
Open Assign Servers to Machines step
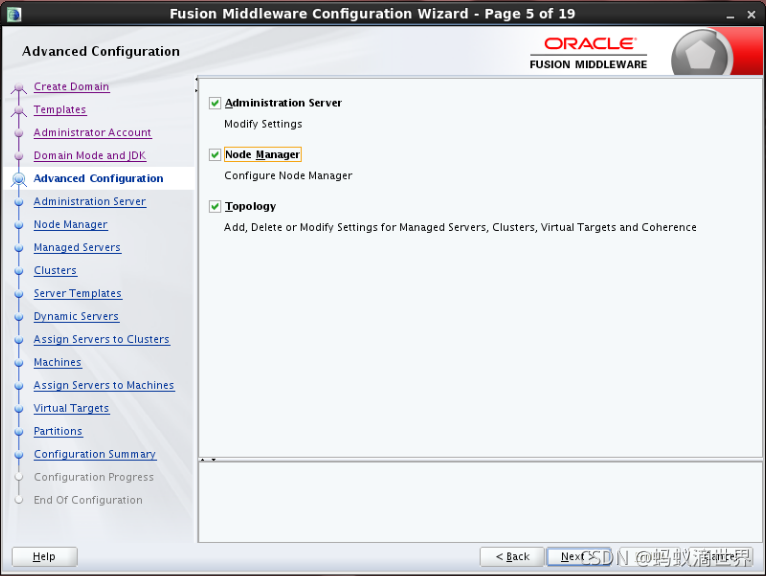coord(104,385)
